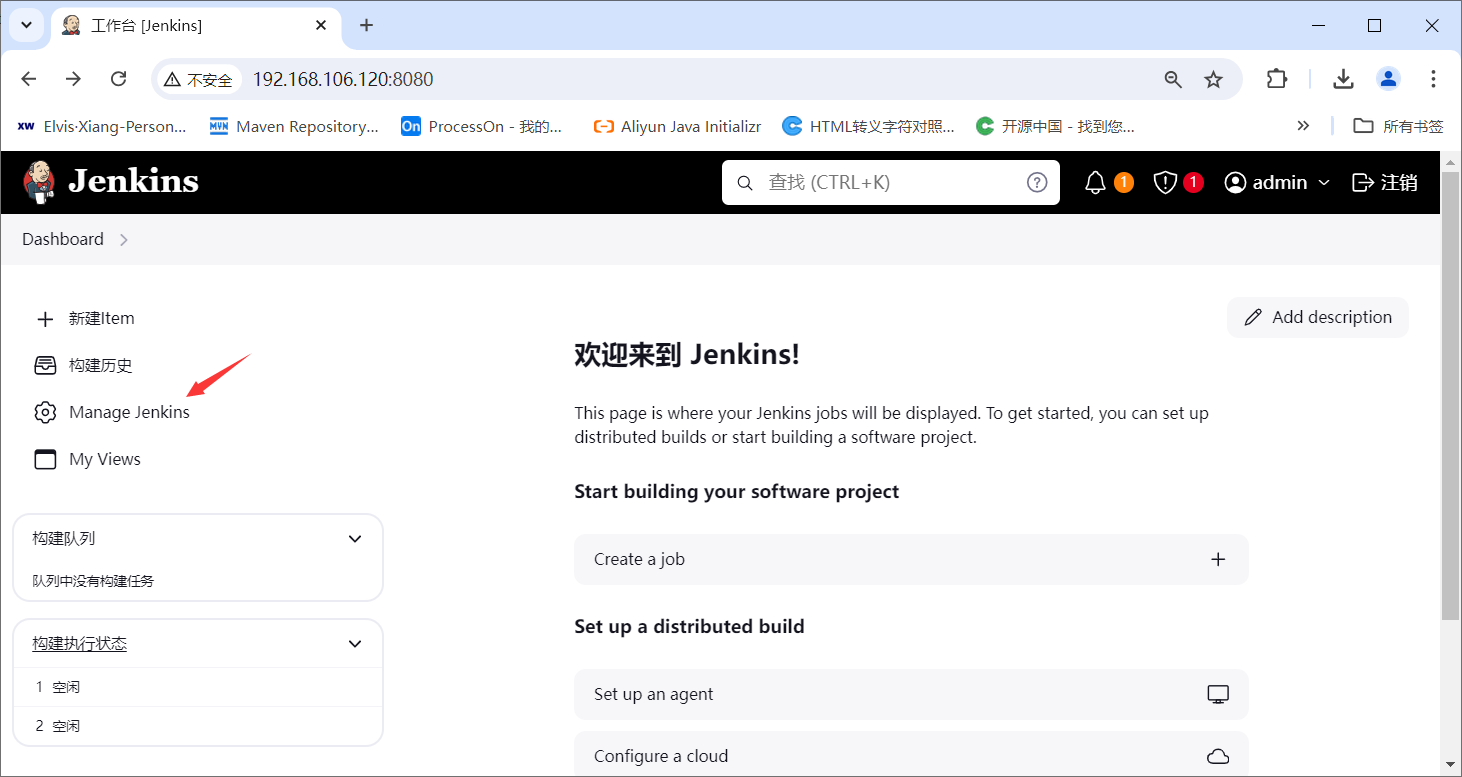Click the browser forward arrow
This screenshot has width=1462, height=777.
[73, 79]
